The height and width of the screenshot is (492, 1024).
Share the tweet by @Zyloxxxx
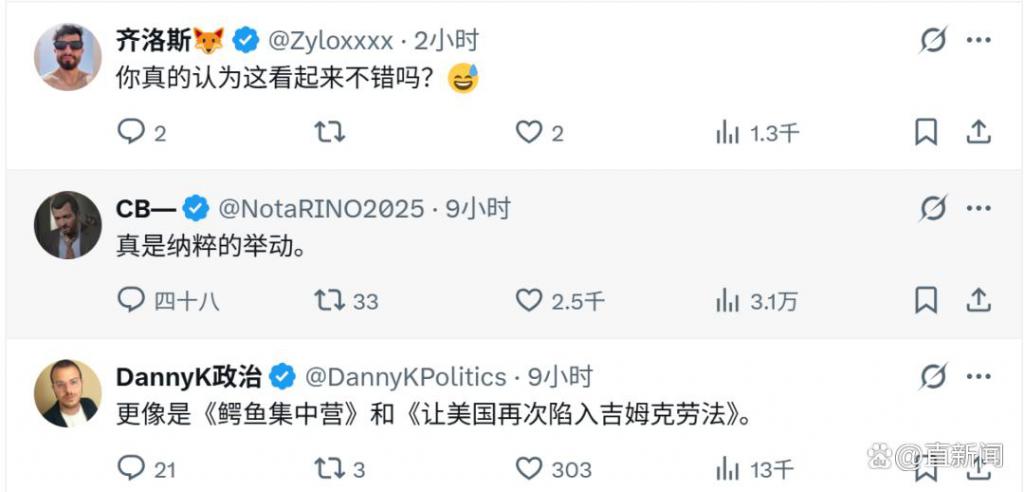[978, 133]
